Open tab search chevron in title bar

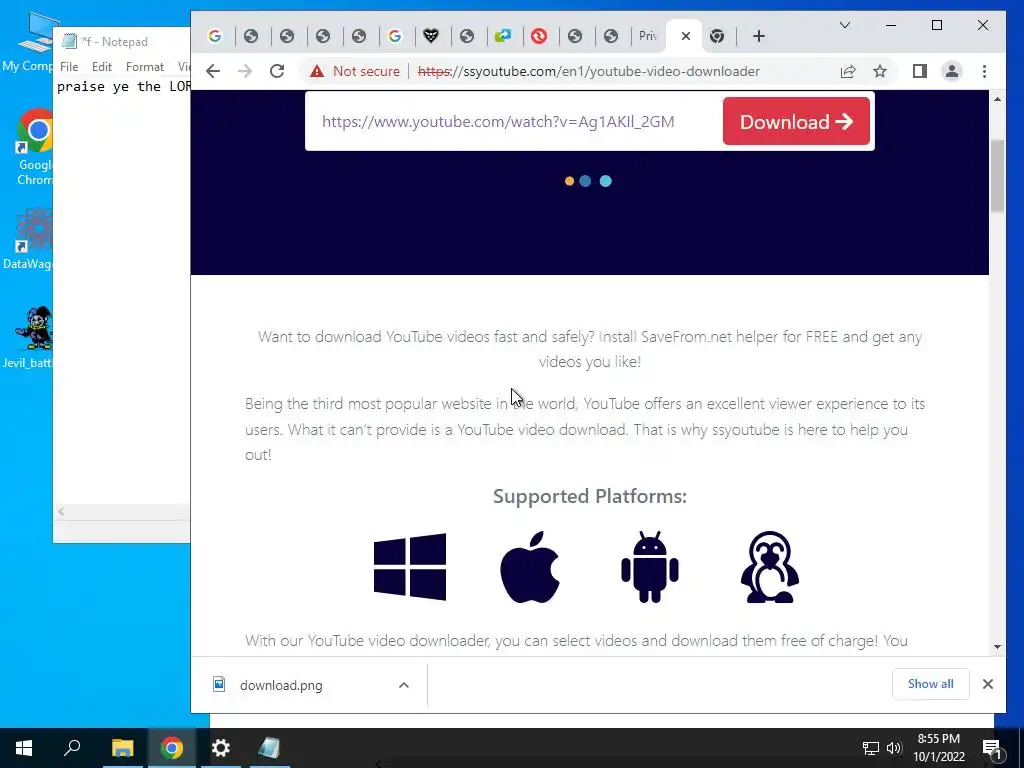(x=845, y=25)
